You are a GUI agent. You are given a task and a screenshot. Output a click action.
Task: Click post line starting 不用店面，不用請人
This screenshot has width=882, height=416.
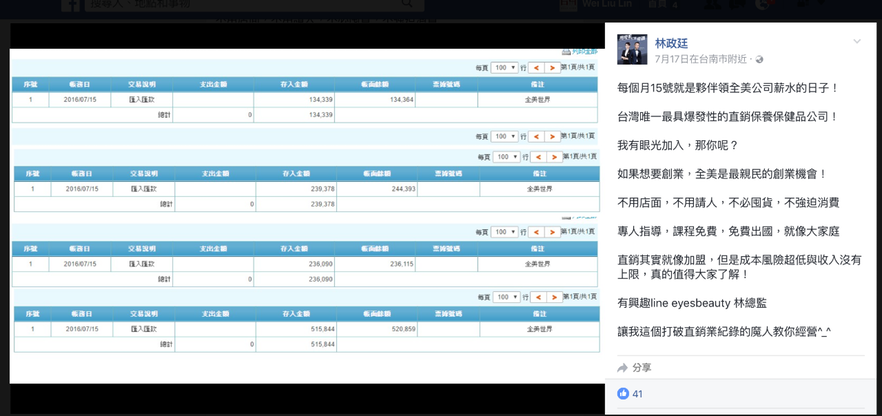[x=728, y=202]
